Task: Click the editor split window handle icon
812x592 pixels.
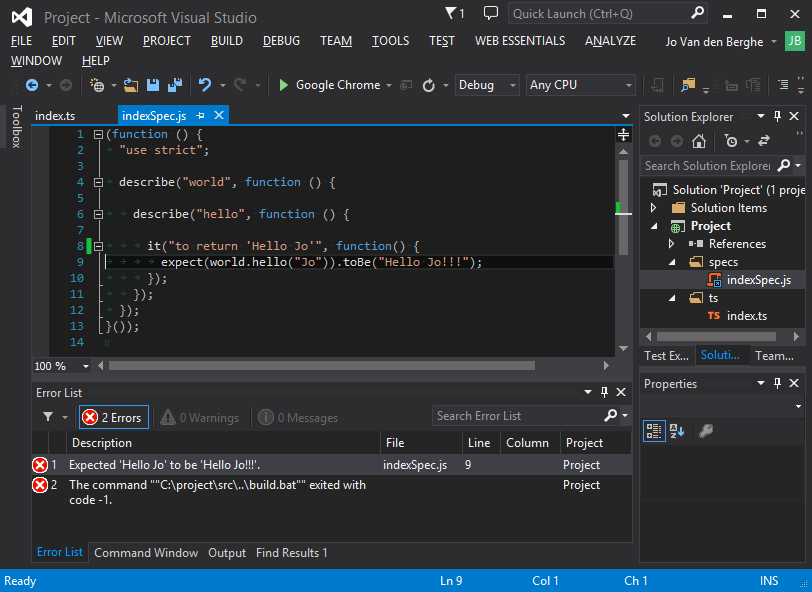Action: [x=624, y=135]
